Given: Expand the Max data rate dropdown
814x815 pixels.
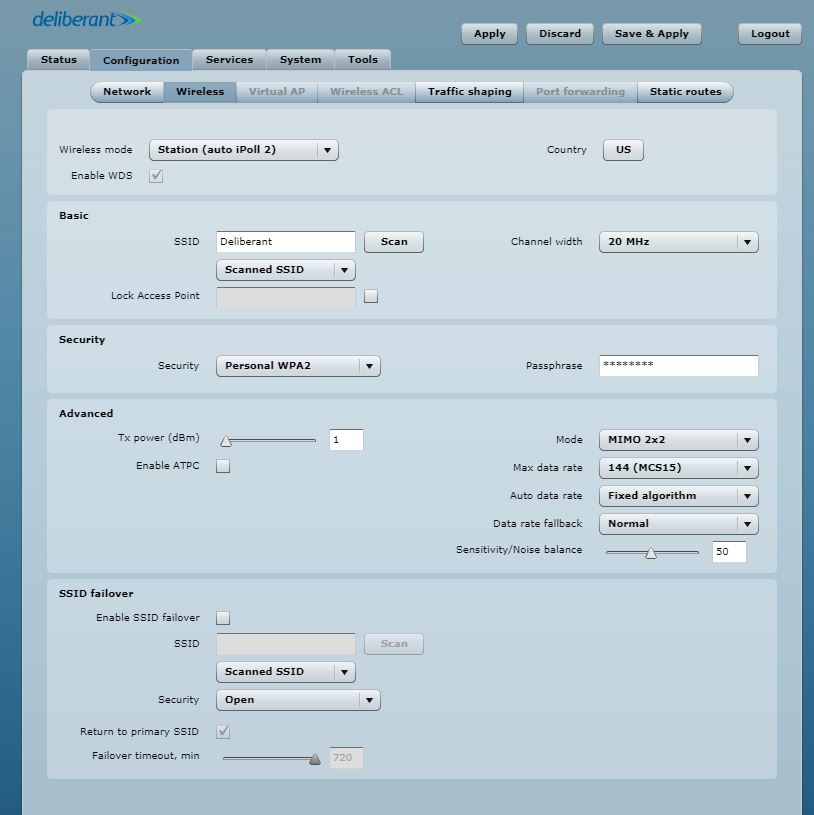Looking at the screenshot, I should click(678, 468).
